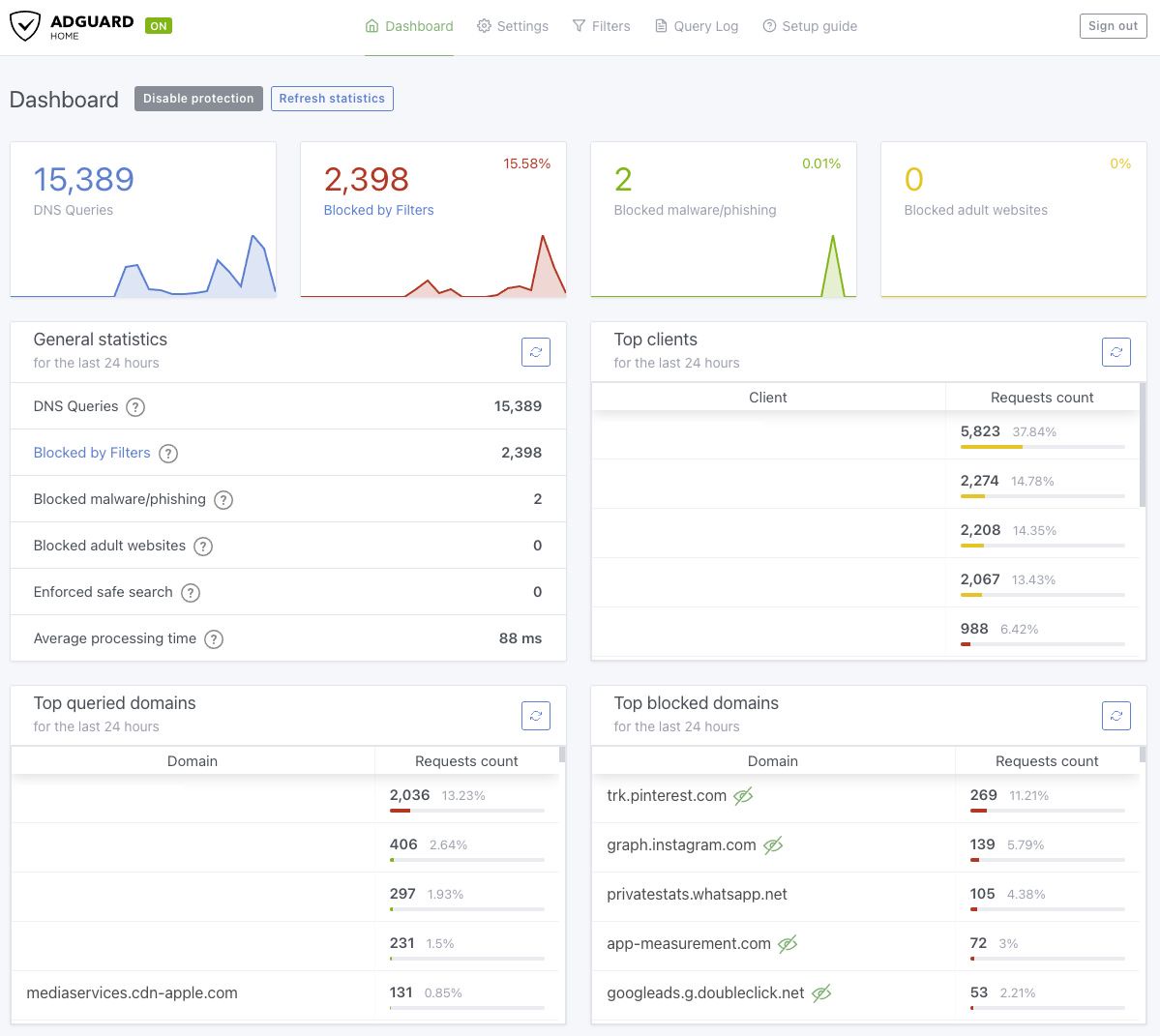Select the mediaservices.cdn-apple.com domain
The image size is (1160, 1036).
tap(132, 993)
